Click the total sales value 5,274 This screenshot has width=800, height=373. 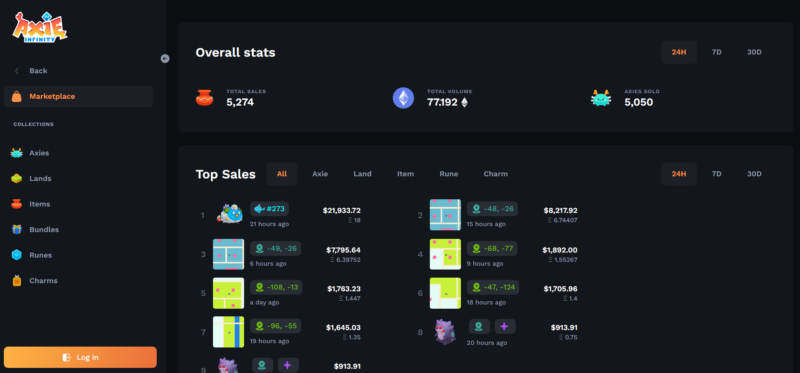(x=240, y=102)
